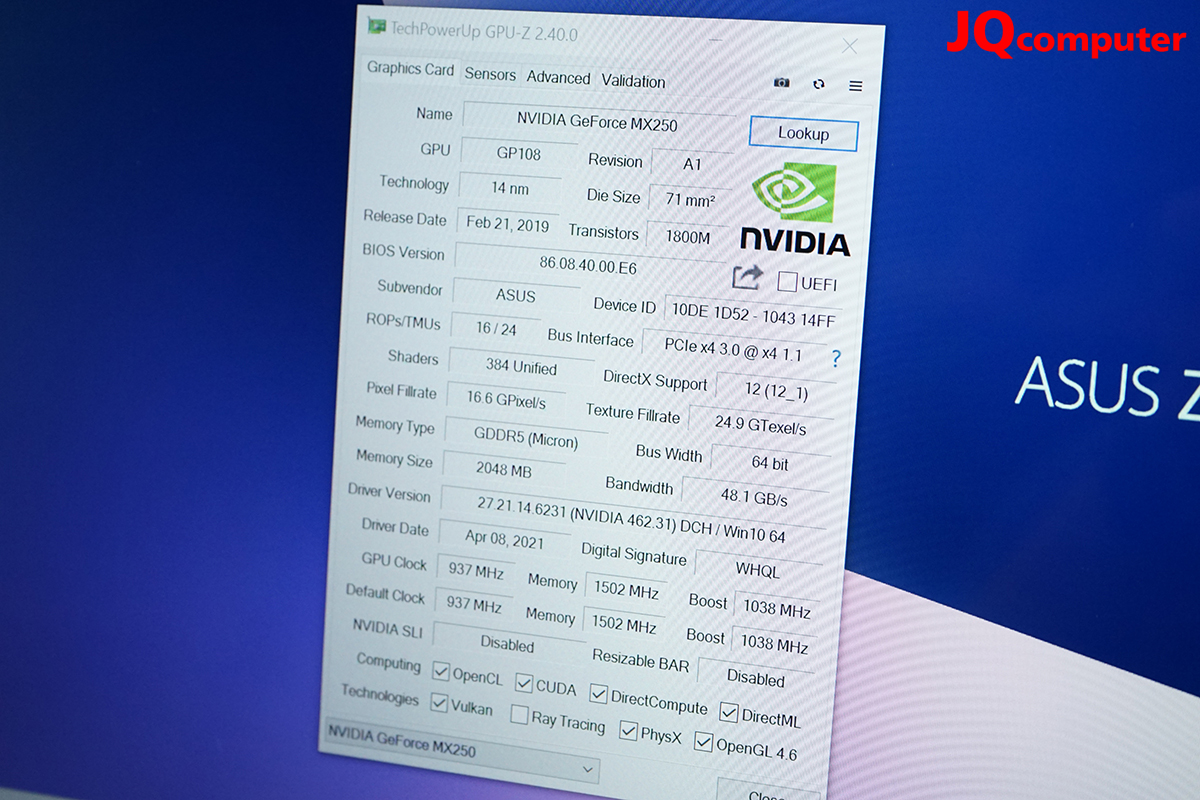1200x800 pixels.
Task: Toggle the PhysX checkbox
Action: pyautogui.click(x=628, y=731)
